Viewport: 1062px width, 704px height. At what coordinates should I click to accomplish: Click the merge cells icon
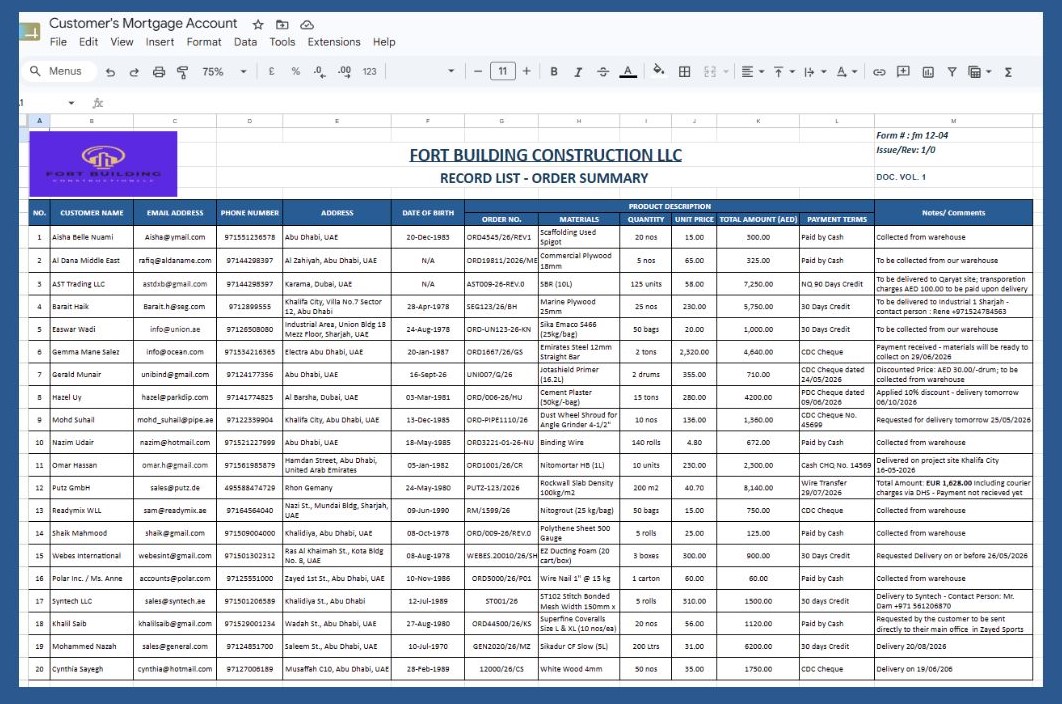pyautogui.click(x=710, y=72)
